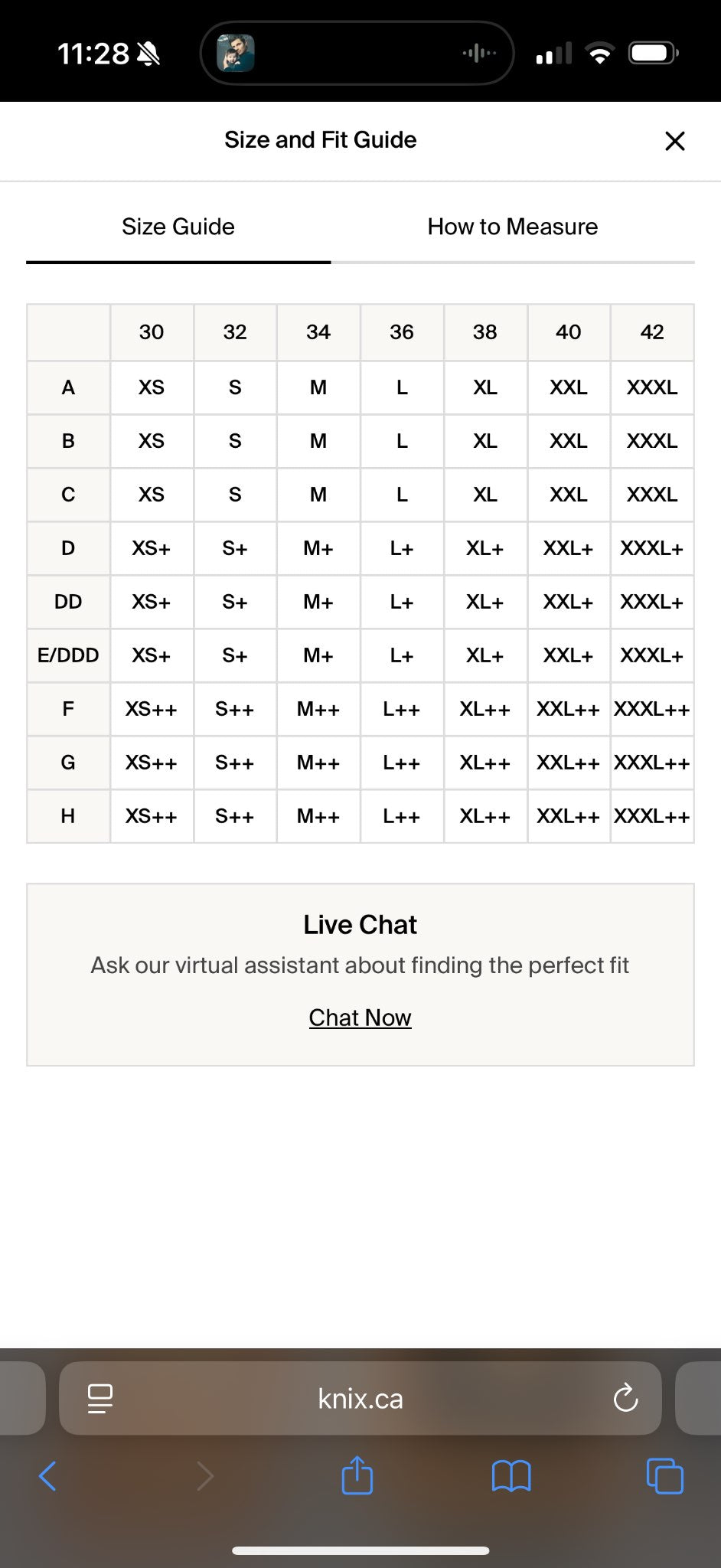Tap the status bar clock showing 11:28
The height and width of the screenshot is (1568, 721).
click(x=93, y=54)
